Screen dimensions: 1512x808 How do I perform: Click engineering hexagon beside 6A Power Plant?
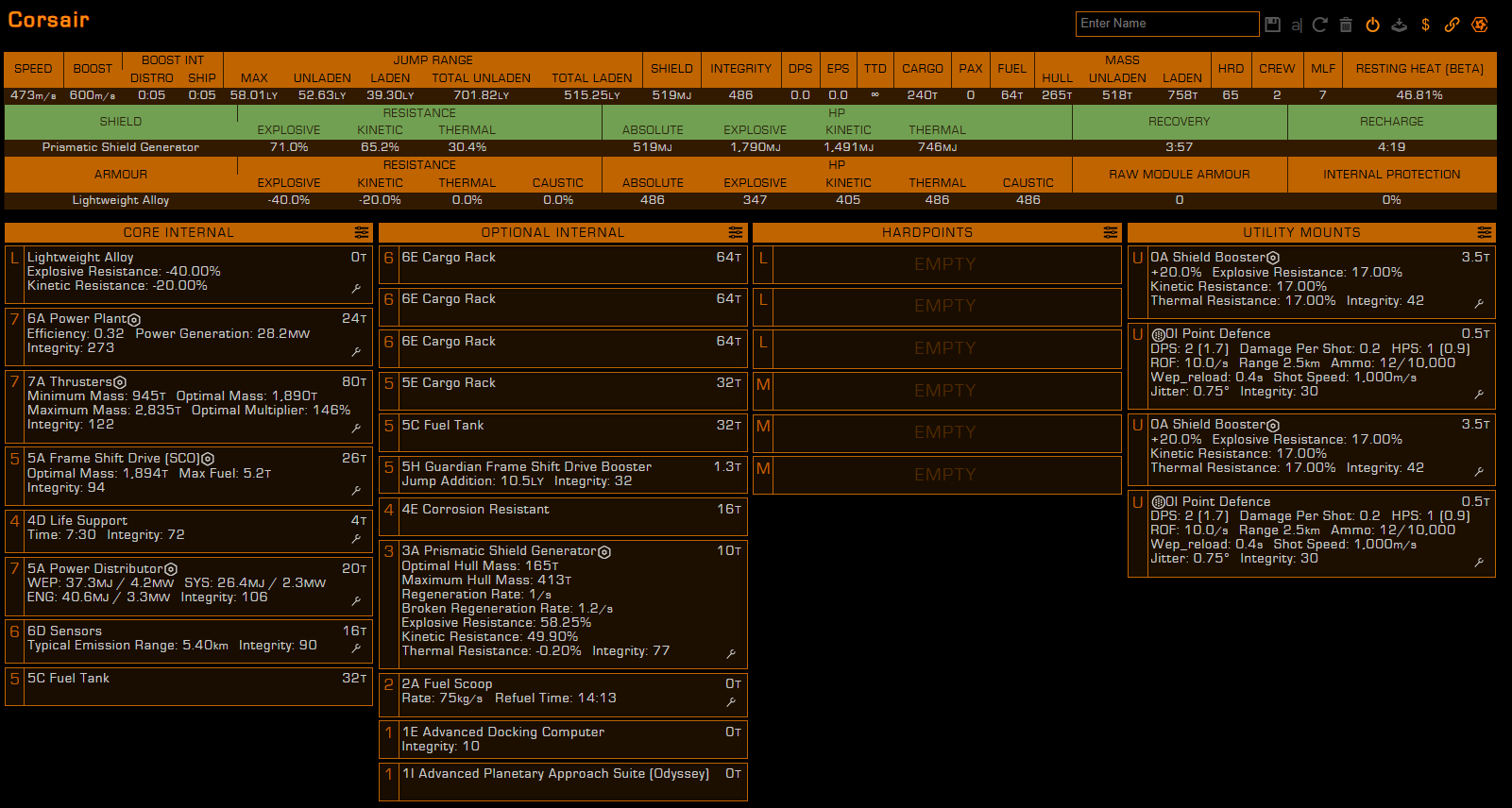click(x=134, y=320)
